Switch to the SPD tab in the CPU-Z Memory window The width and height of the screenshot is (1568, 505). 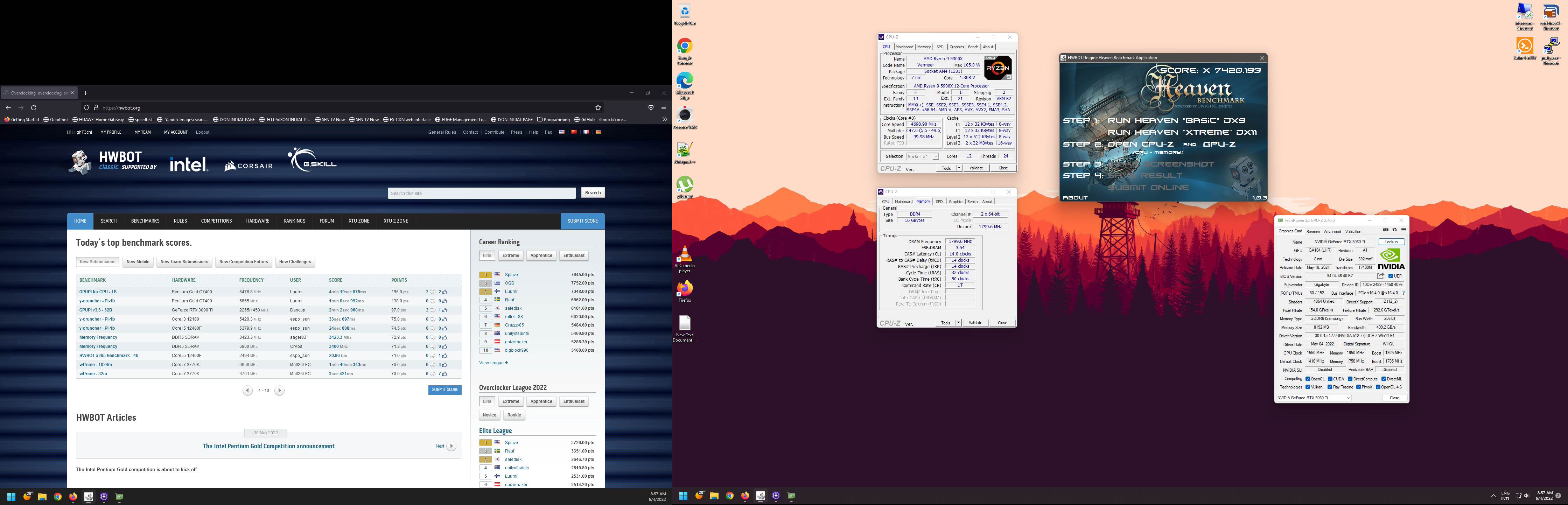[939, 201]
